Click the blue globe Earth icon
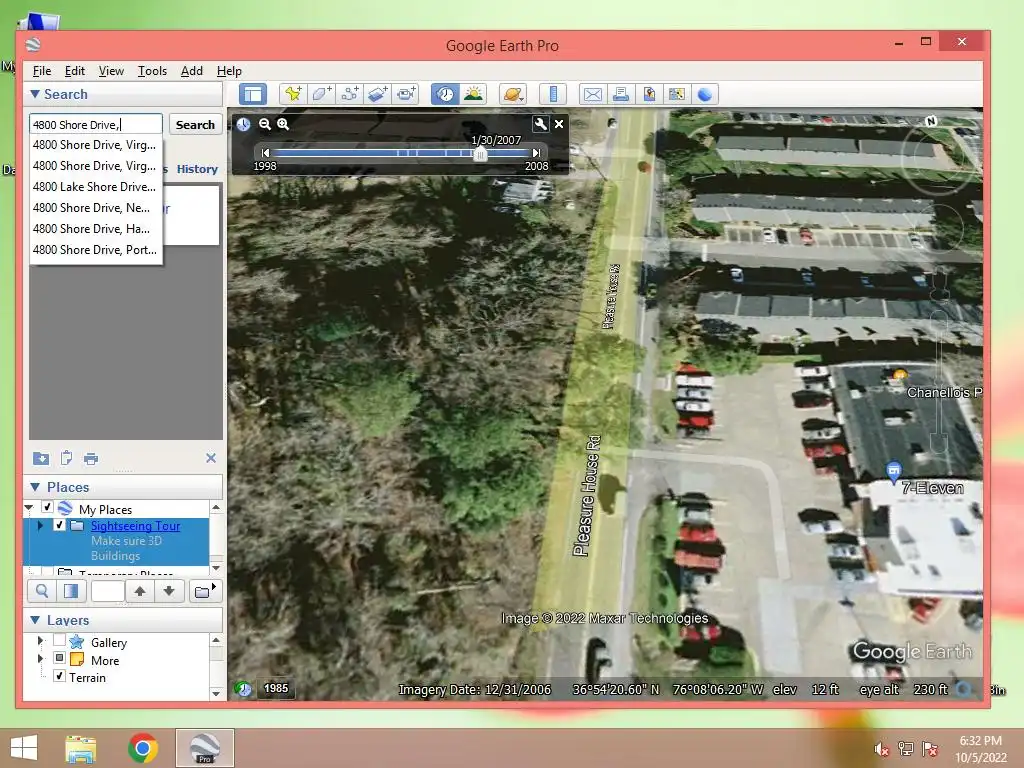Screen dimensions: 1024x768 [x=705, y=94]
